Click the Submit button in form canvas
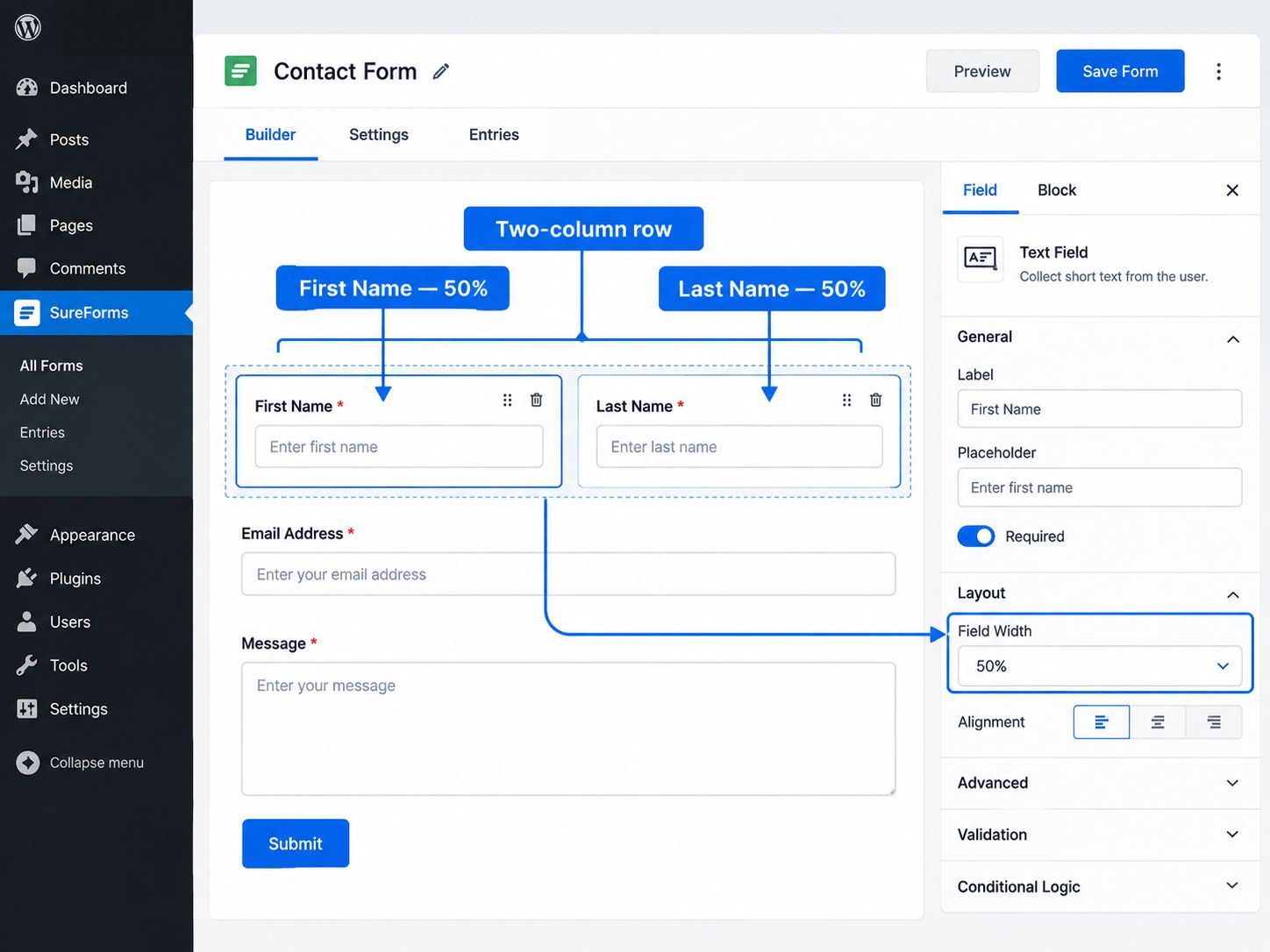The height and width of the screenshot is (952, 1270). point(296,843)
